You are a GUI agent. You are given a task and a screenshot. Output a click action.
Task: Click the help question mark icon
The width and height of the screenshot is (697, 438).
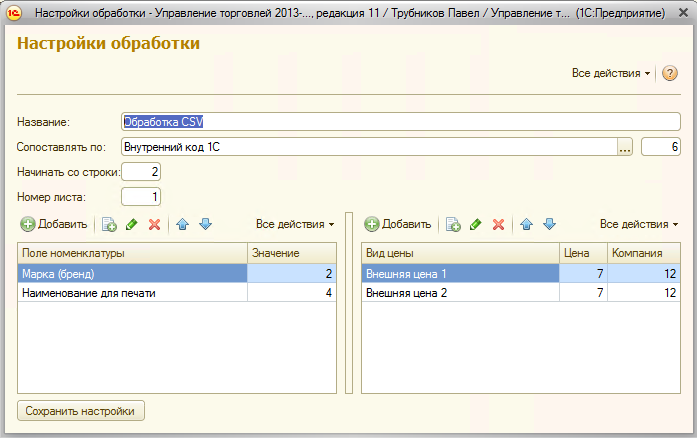pos(670,74)
